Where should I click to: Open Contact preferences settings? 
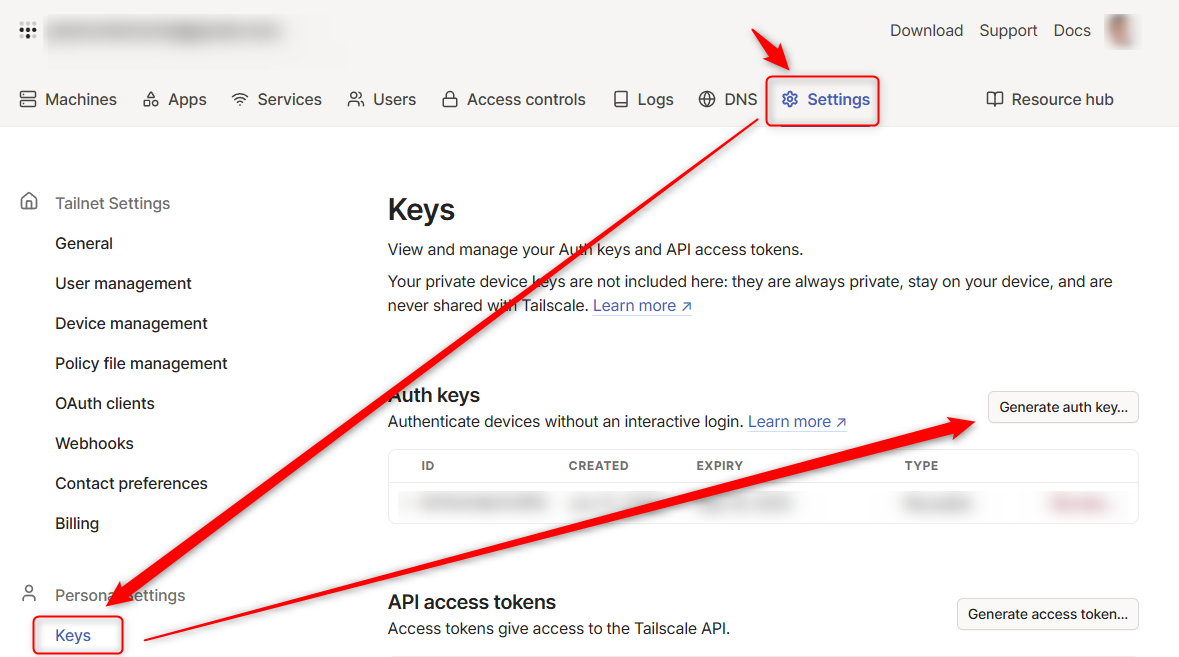coord(131,483)
